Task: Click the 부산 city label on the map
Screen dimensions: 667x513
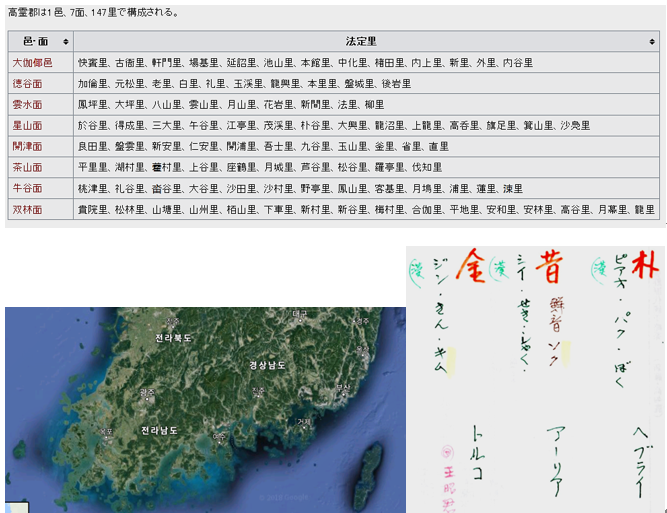Action: pyautogui.click(x=343, y=388)
